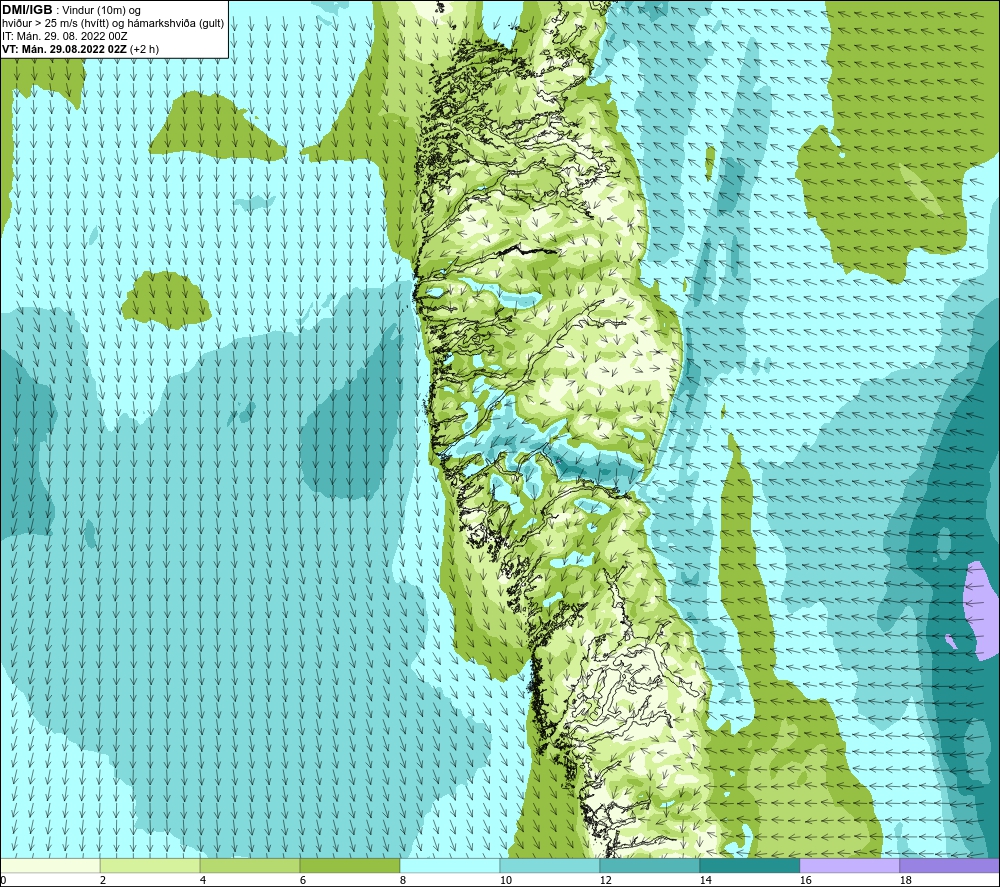The width and height of the screenshot is (1000, 887).
Task: Click the 16–18 m/s lavender legend swatch
Action: click(x=849, y=865)
